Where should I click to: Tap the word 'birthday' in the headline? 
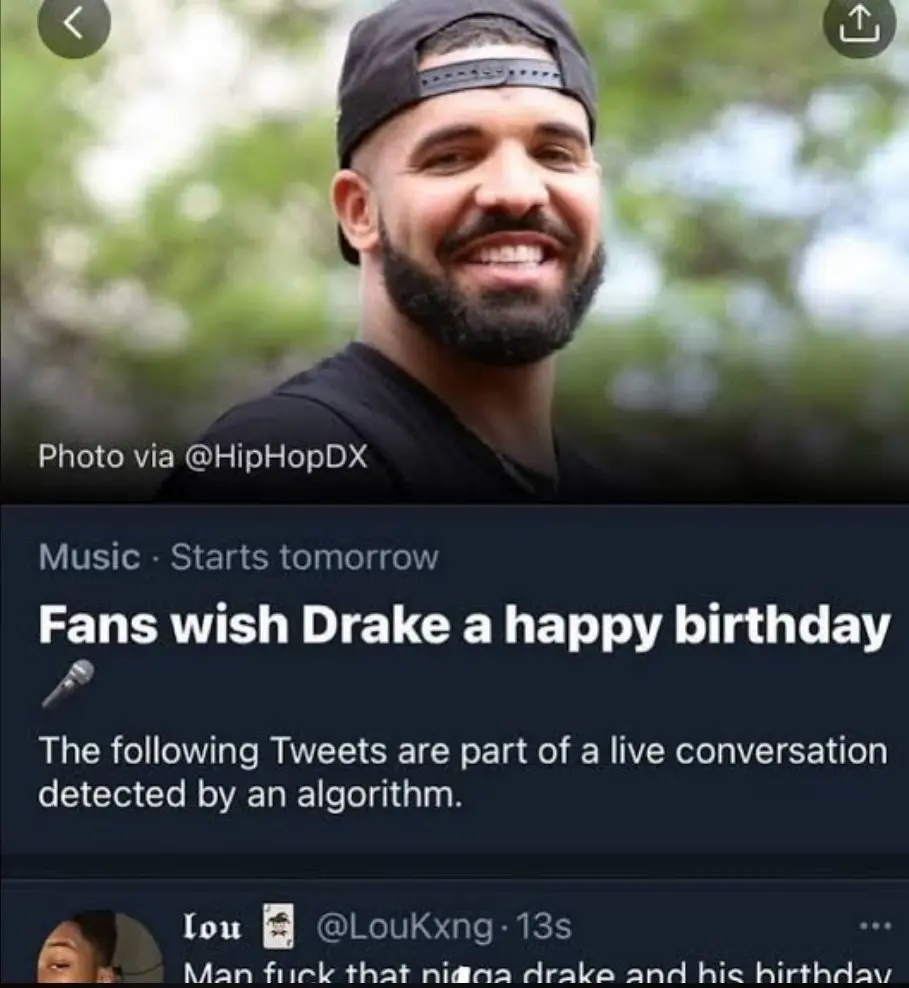click(782, 625)
